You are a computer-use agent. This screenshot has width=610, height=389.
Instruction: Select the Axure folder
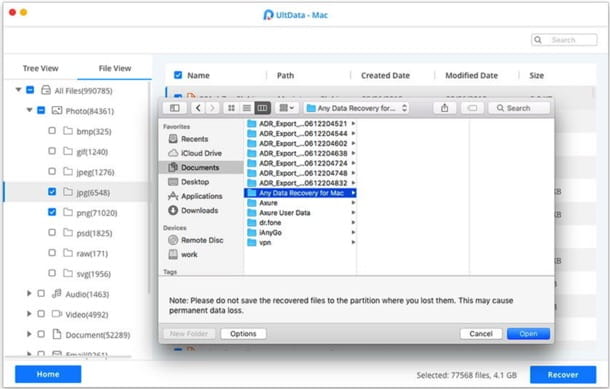[300, 203]
